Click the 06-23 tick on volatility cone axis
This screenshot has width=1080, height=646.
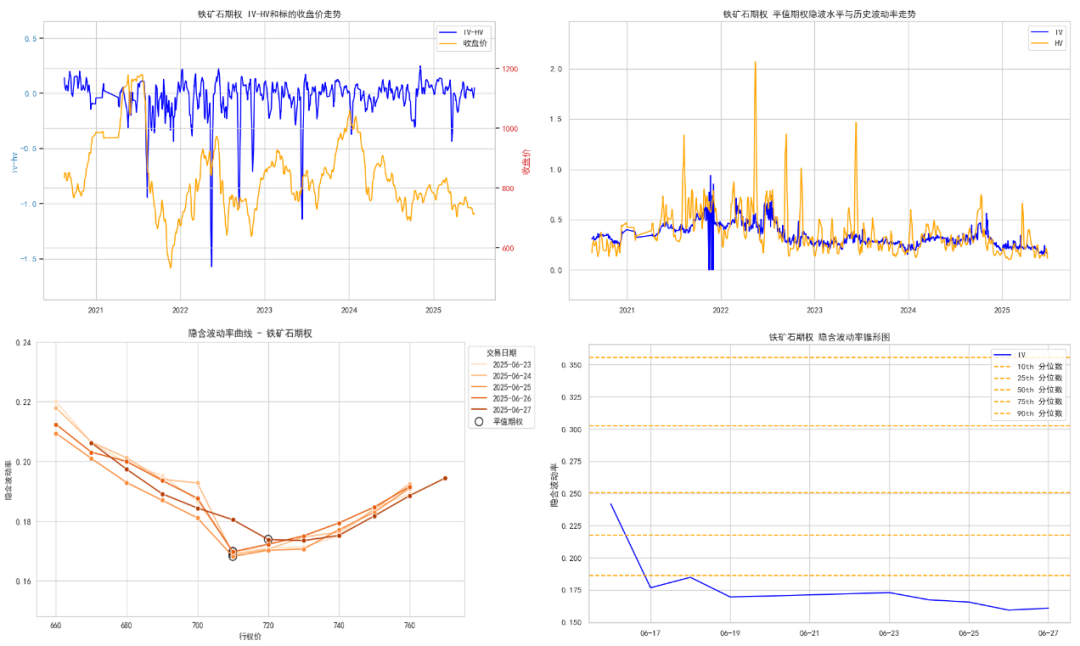point(889,633)
